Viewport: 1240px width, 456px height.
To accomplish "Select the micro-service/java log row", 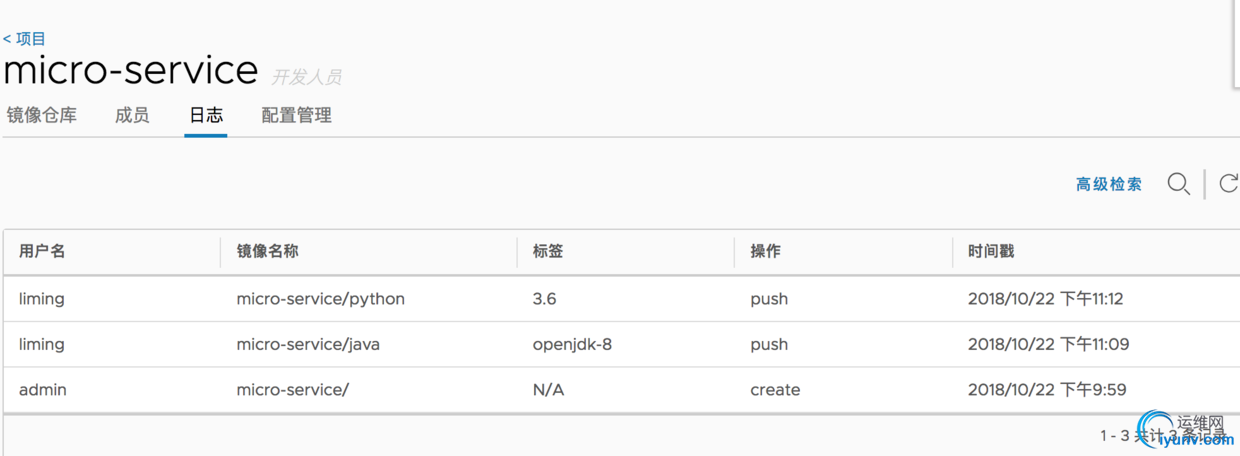I will click(x=308, y=344).
